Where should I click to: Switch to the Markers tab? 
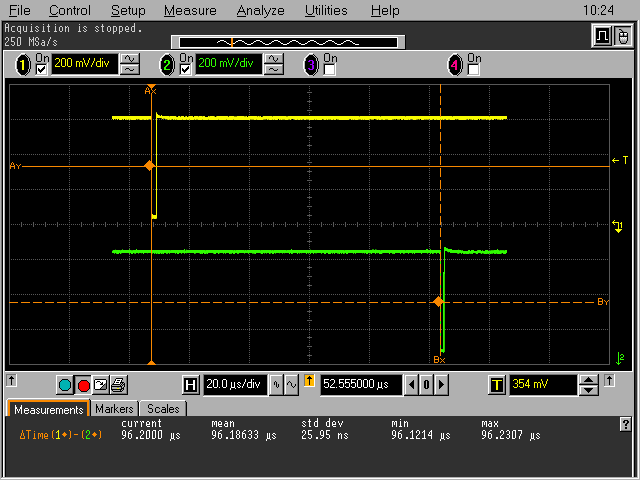[x=114, y=409]
